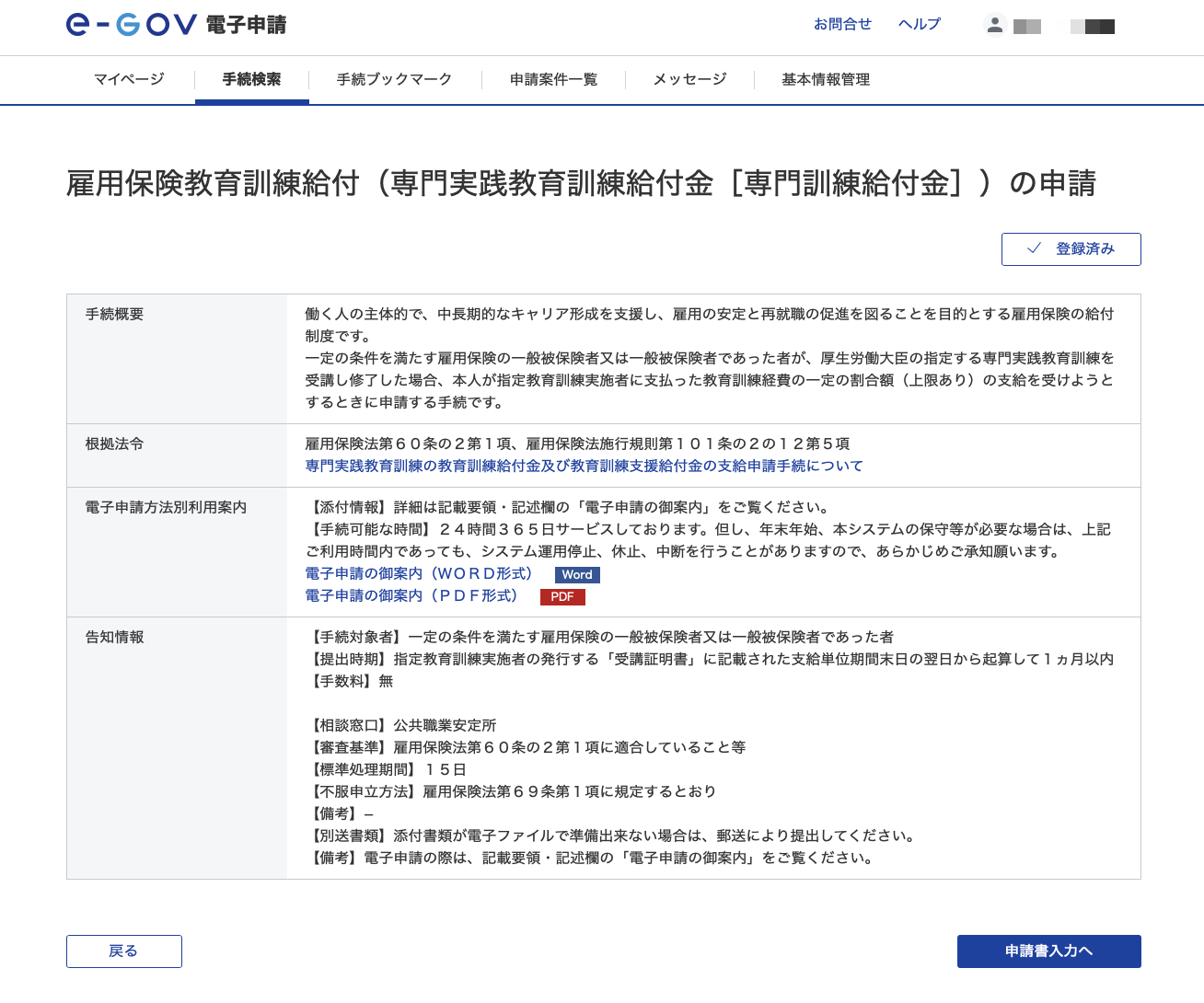The width and height of the screenshot is (1204, 1003).
Task: Open 電子申請の御案内（WORD形式） document link
Action: pyautogui.click(x=419, y=572)
